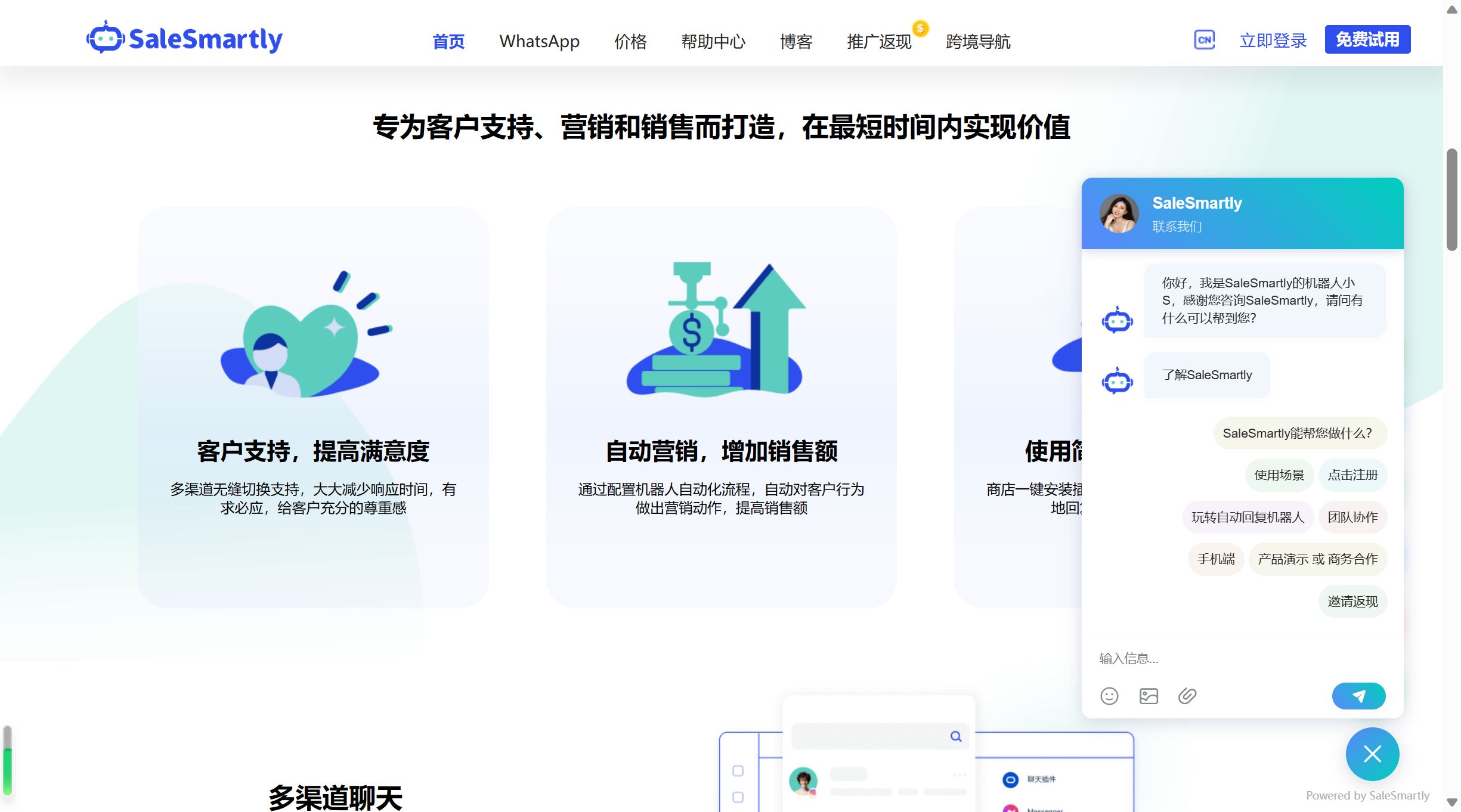
Task: Toggle the 玩转自动回复机器人 option
Action: pyautogui.click(x=1246, y=517)
